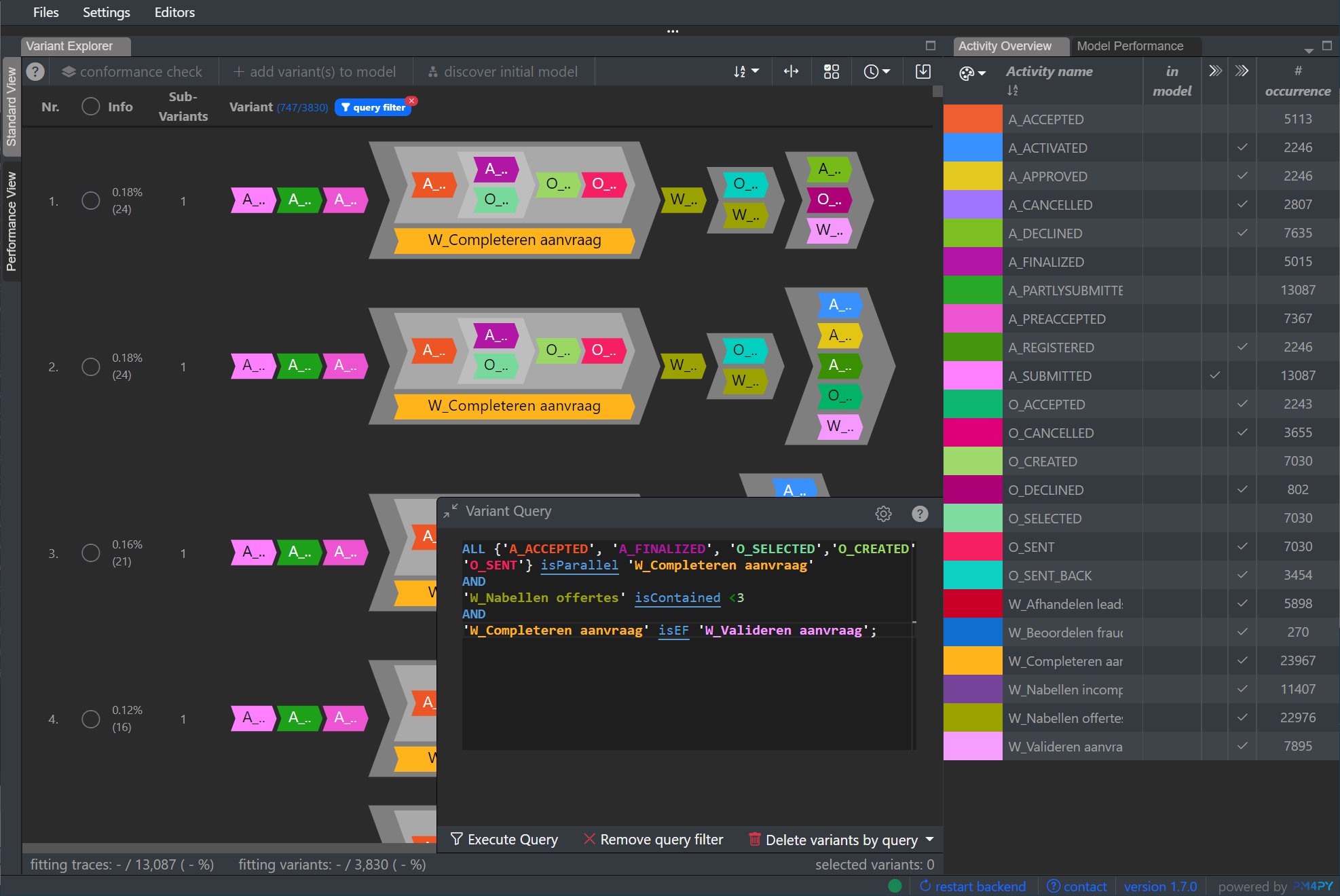Image resolution: width=1340 pixels, height=896 pixels.
Task: Click the expand variant width icon
Action: pos(791,71)
